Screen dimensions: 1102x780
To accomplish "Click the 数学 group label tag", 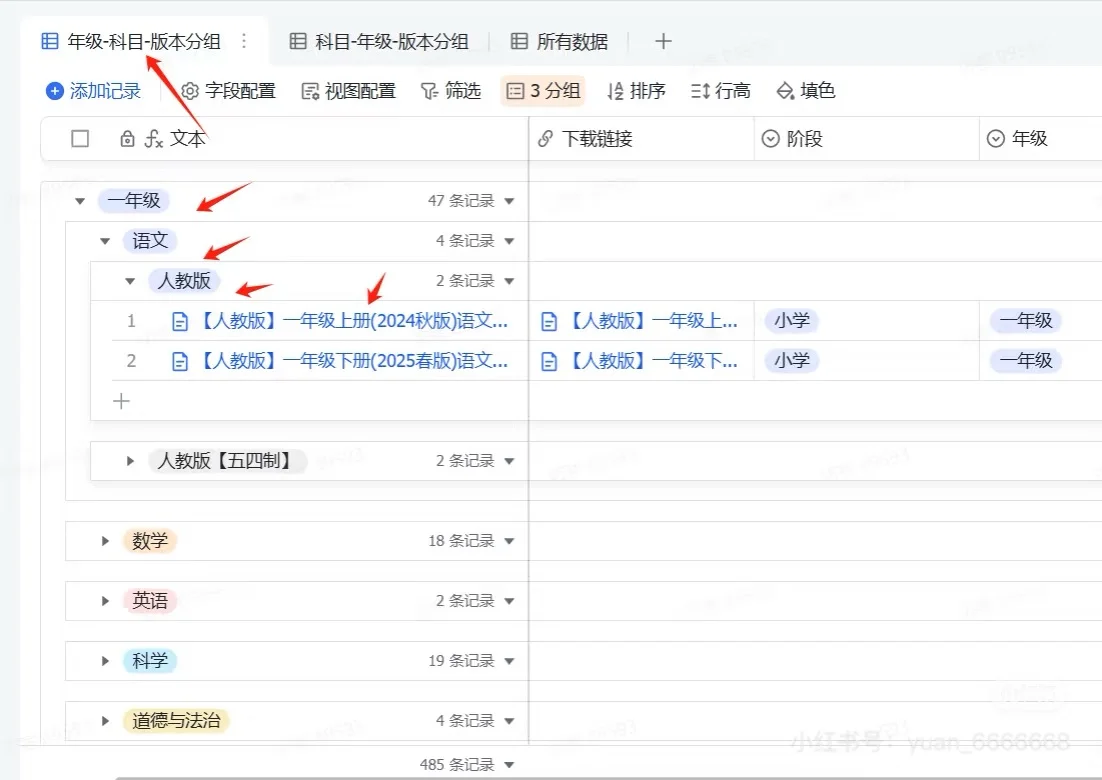I will point(150,541).
